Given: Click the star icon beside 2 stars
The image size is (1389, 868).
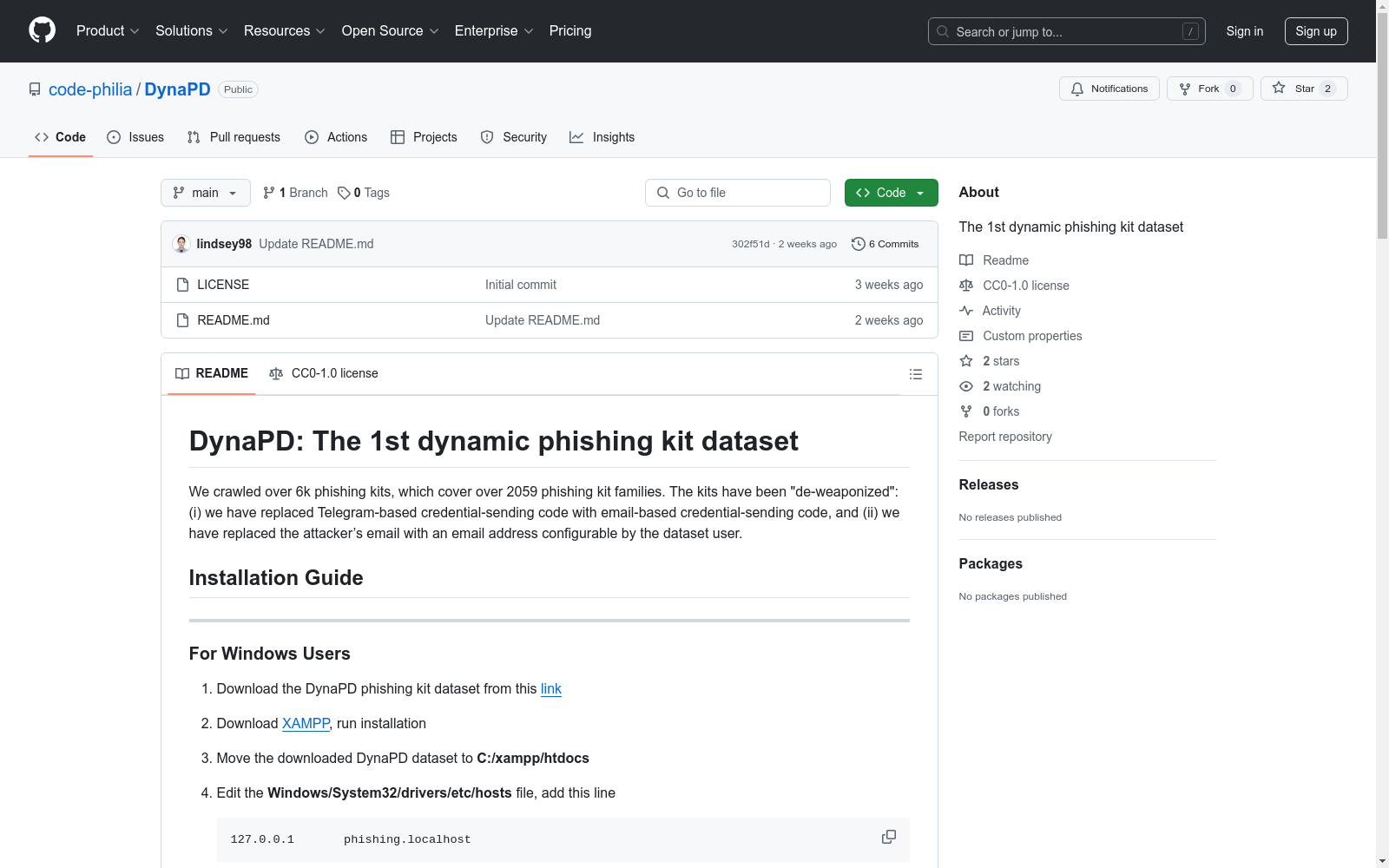Looking at the screenshot, I should [x=966, y=361].
